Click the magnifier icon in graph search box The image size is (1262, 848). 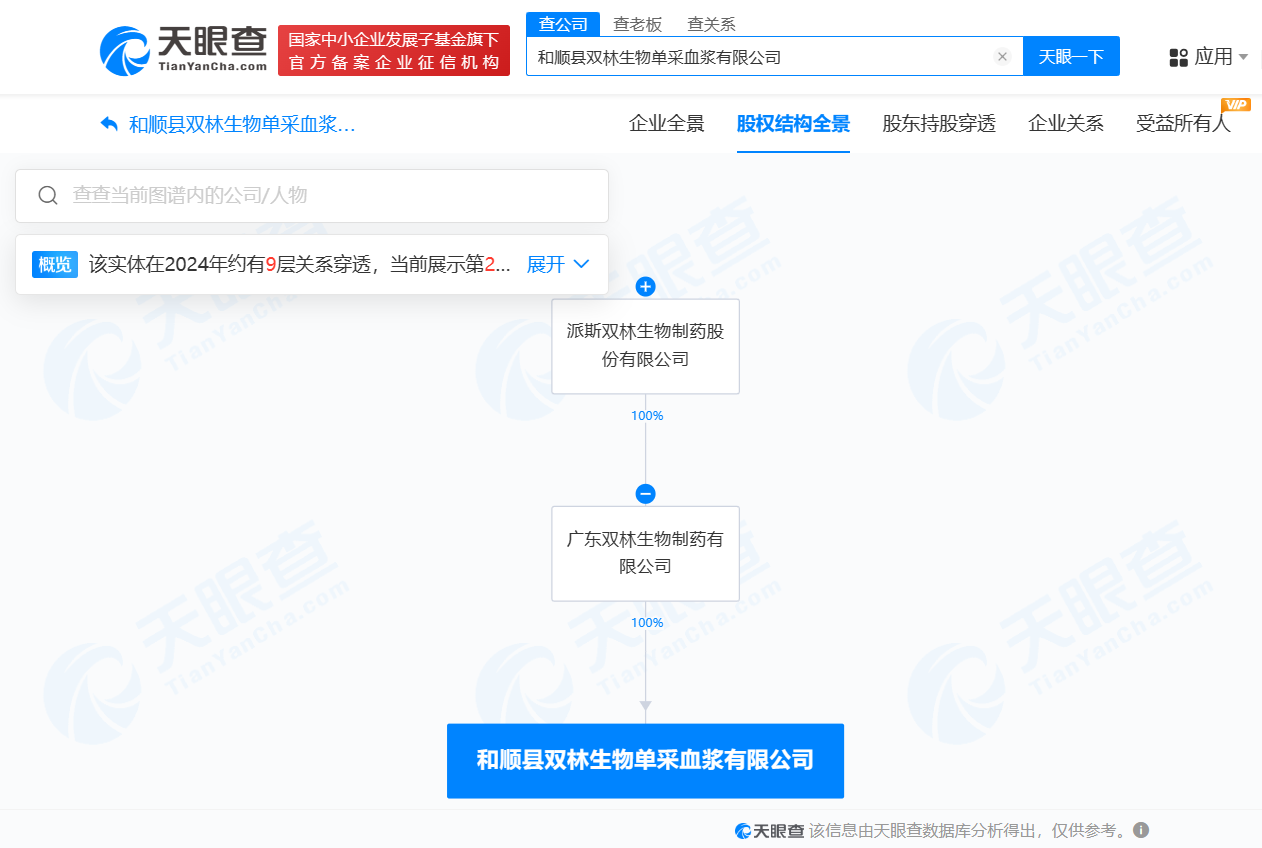pyautogui.click(x=47, y=195)
